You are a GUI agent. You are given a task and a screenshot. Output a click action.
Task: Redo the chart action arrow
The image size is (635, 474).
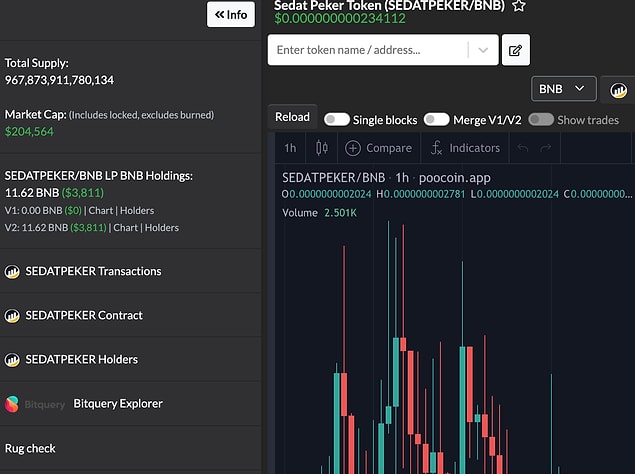(546, 148)
